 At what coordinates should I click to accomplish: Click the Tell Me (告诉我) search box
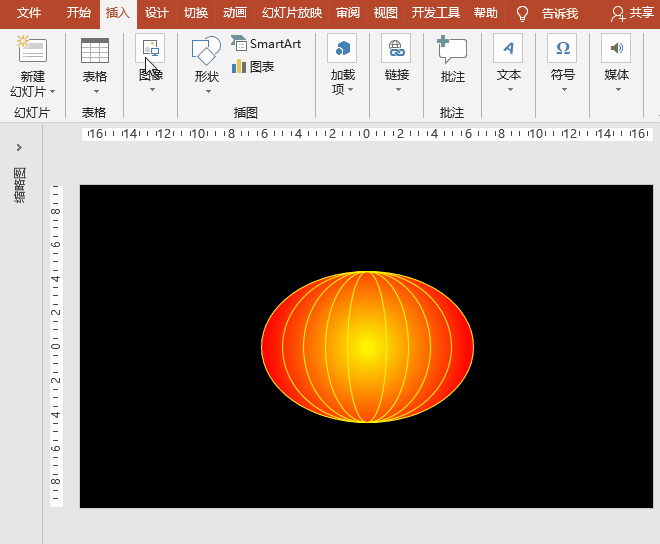(560, 13)
